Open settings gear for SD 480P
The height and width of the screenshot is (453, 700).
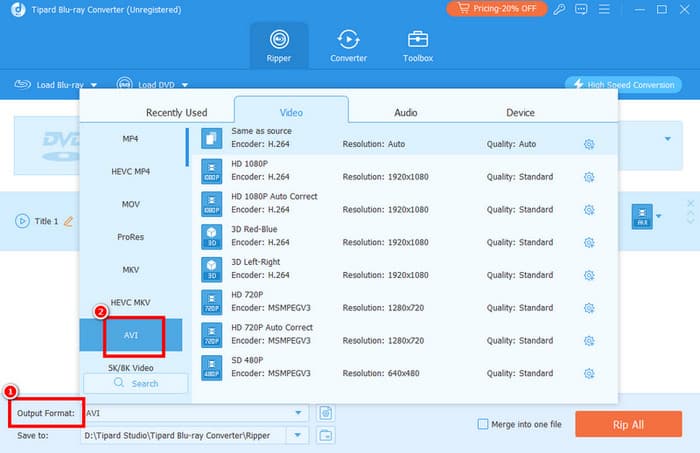point(589,373)
